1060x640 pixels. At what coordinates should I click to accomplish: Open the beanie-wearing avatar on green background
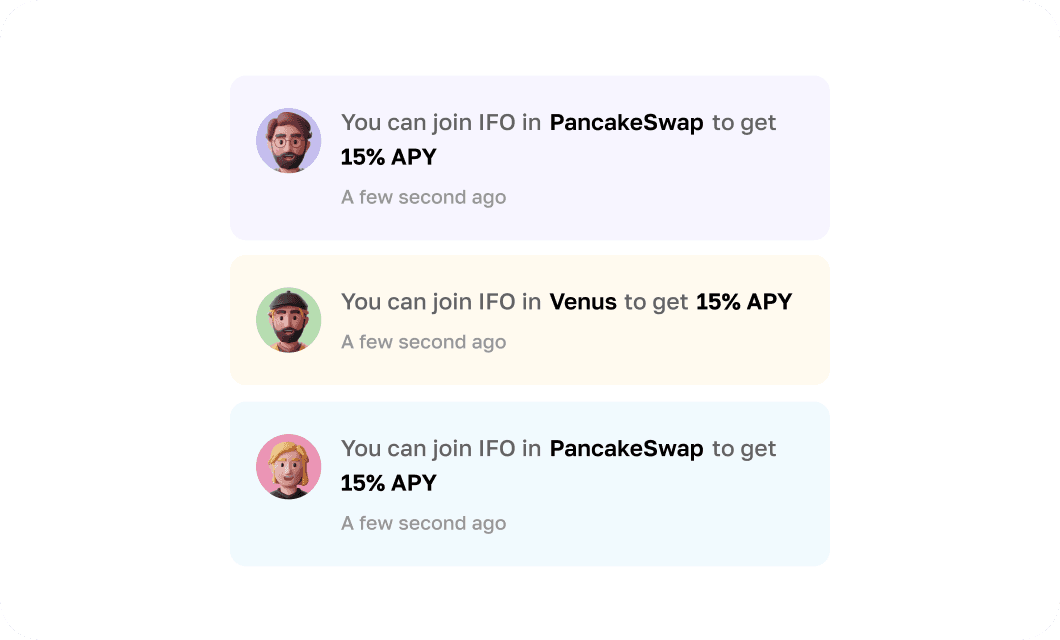click(x=289, y=320)
